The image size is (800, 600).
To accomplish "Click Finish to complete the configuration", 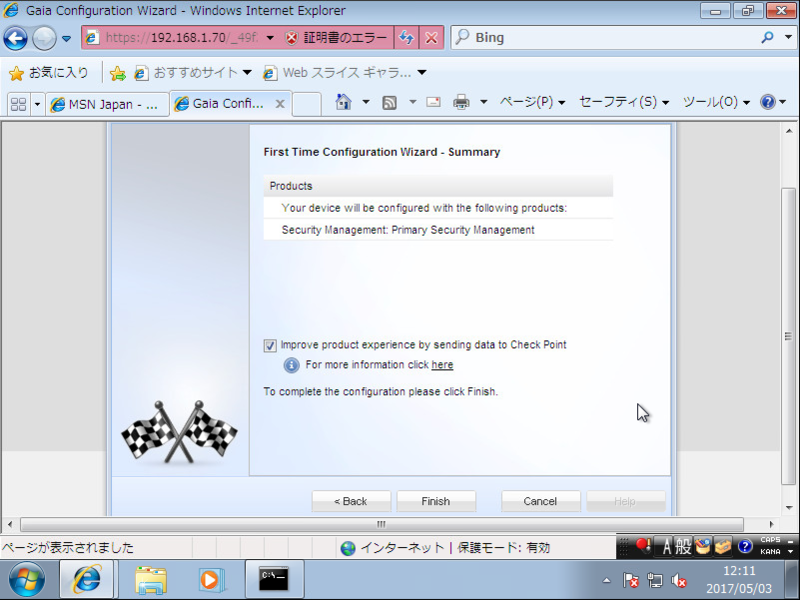I will click(436, 501).
